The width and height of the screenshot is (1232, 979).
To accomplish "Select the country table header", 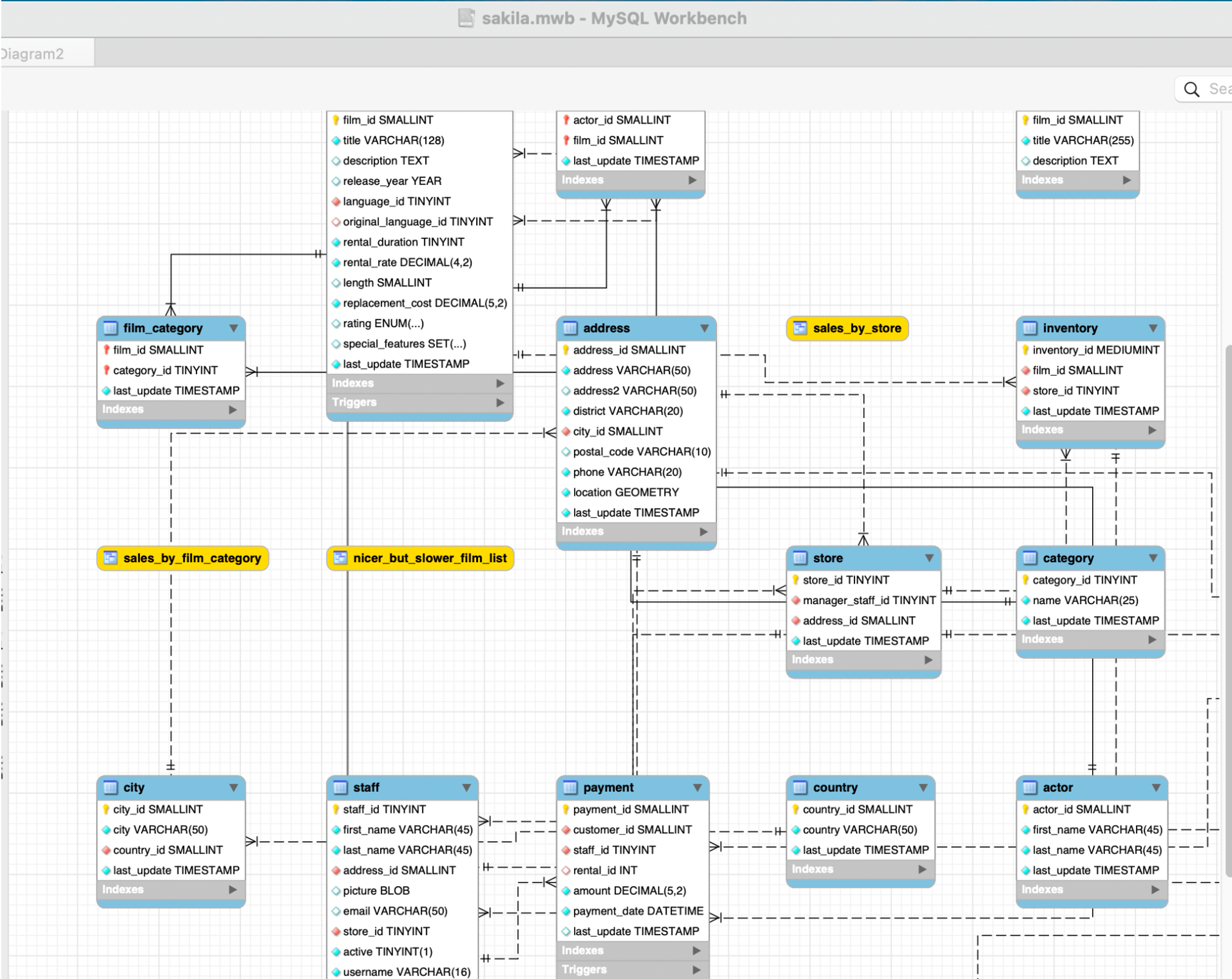I will click(x=861, y=788).
